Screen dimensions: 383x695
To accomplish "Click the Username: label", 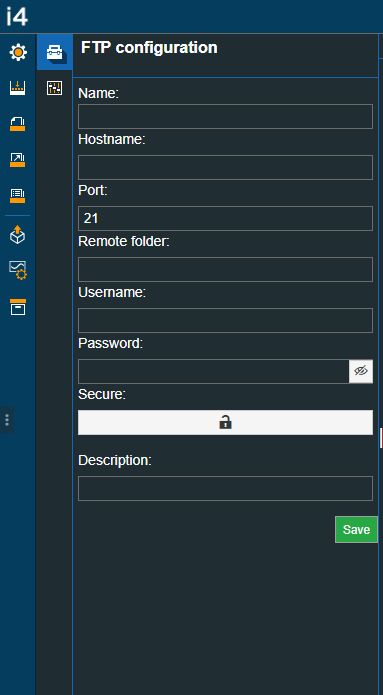I will tap(112, 293).
